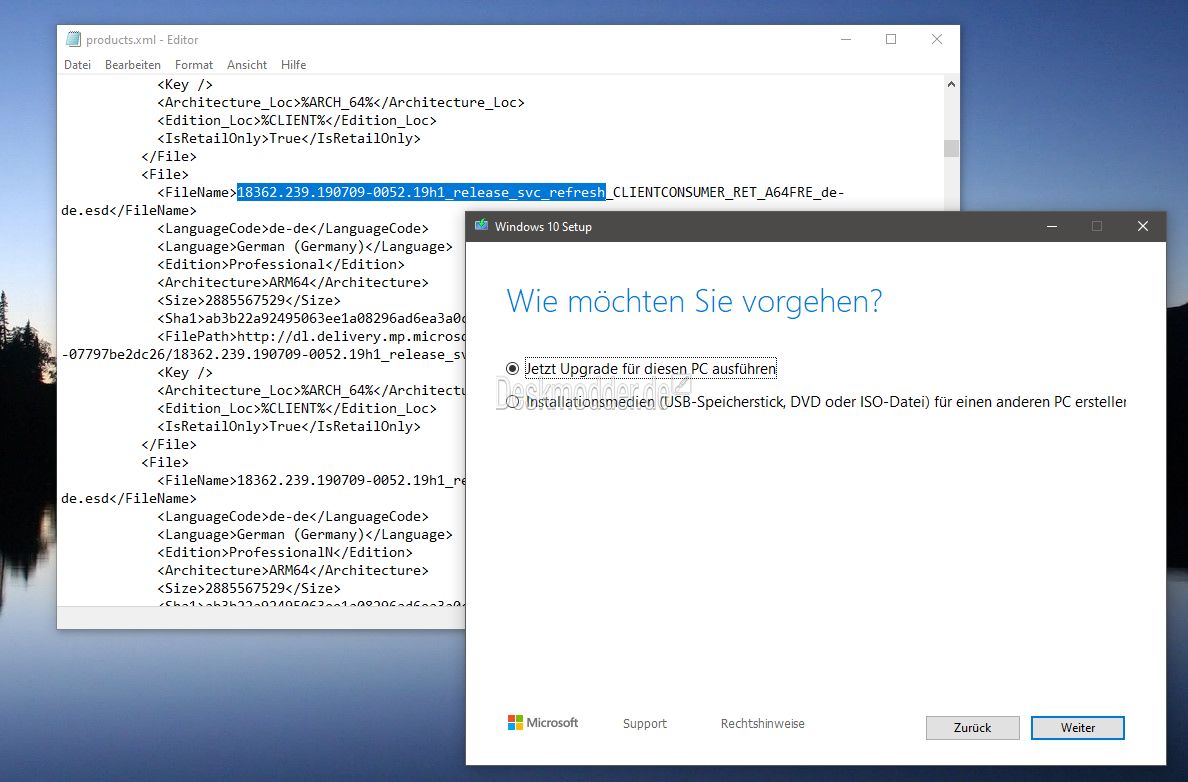Viewport: 1188px width, 782px height.
Task: Close the products.xml Editor window
Action: (937, 39)
